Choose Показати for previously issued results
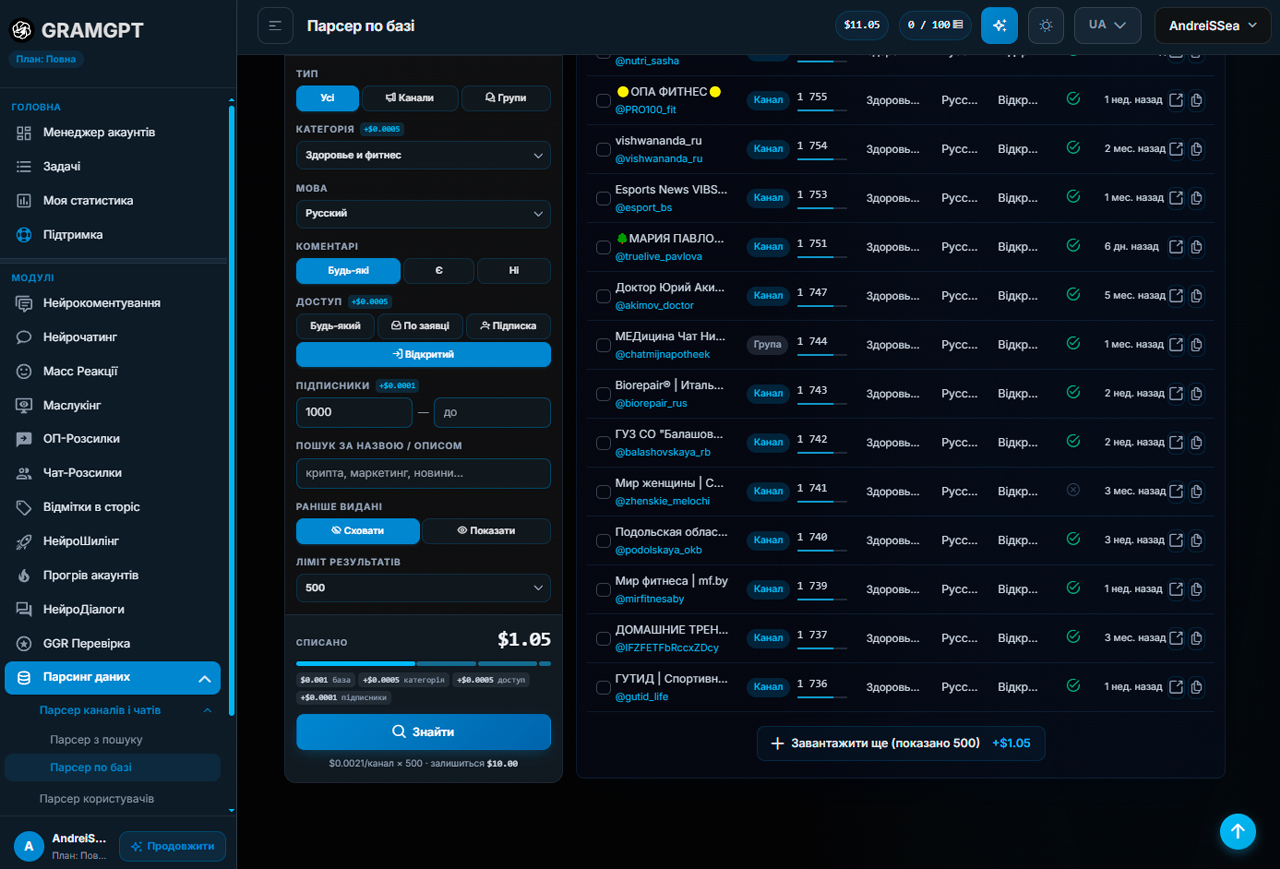Screen dimensions: 1280x869 [486, 531]
